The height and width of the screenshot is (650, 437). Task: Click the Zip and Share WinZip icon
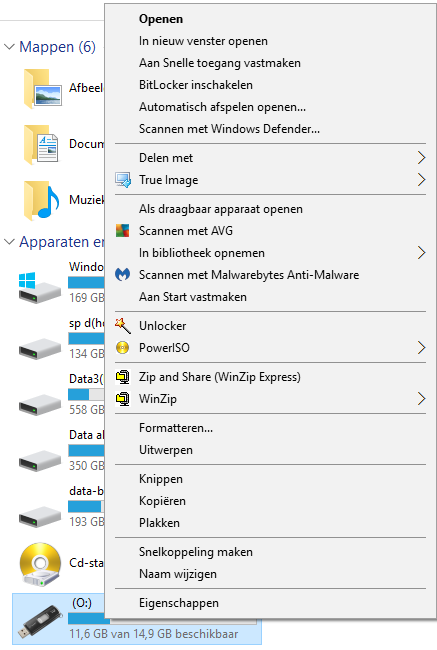point(123,377)
